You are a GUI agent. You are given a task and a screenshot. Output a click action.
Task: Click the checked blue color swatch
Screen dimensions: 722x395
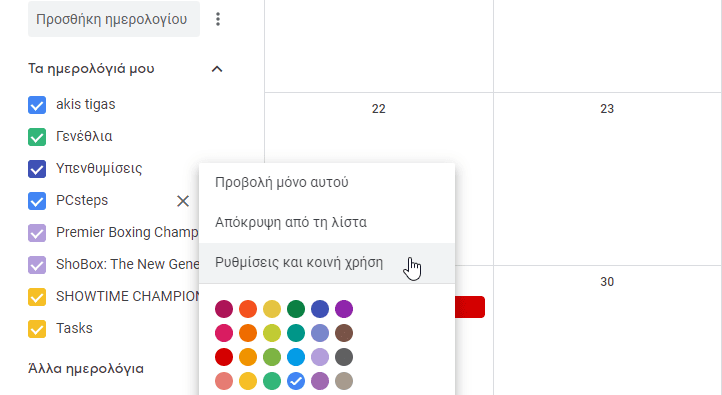pos(296,381)
